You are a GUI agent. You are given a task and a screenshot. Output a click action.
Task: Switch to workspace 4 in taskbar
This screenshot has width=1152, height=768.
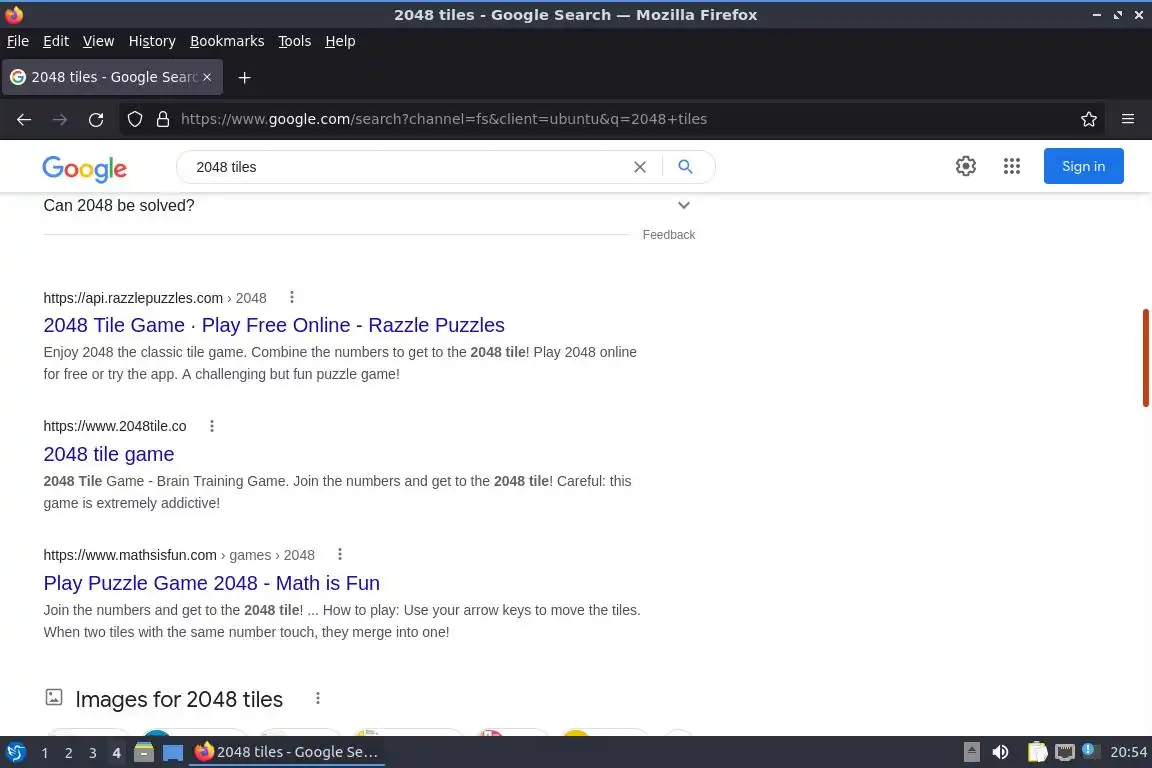tap(116, 753)
